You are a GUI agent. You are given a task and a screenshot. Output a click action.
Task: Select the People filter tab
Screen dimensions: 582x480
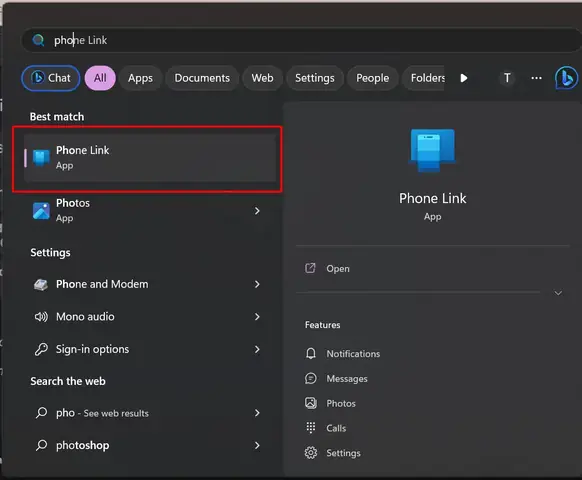pyautogui.click(x=373, y=78)
